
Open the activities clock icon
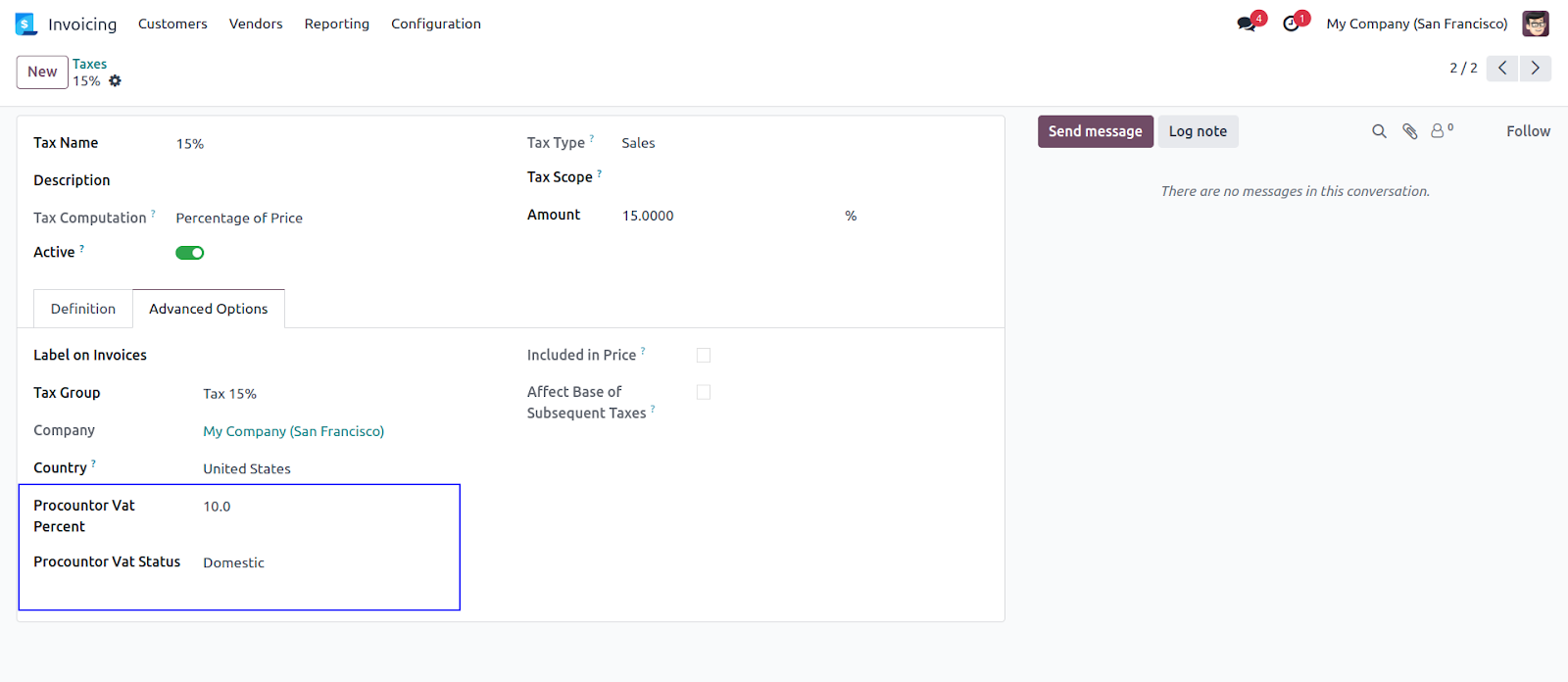(1292, 24)
